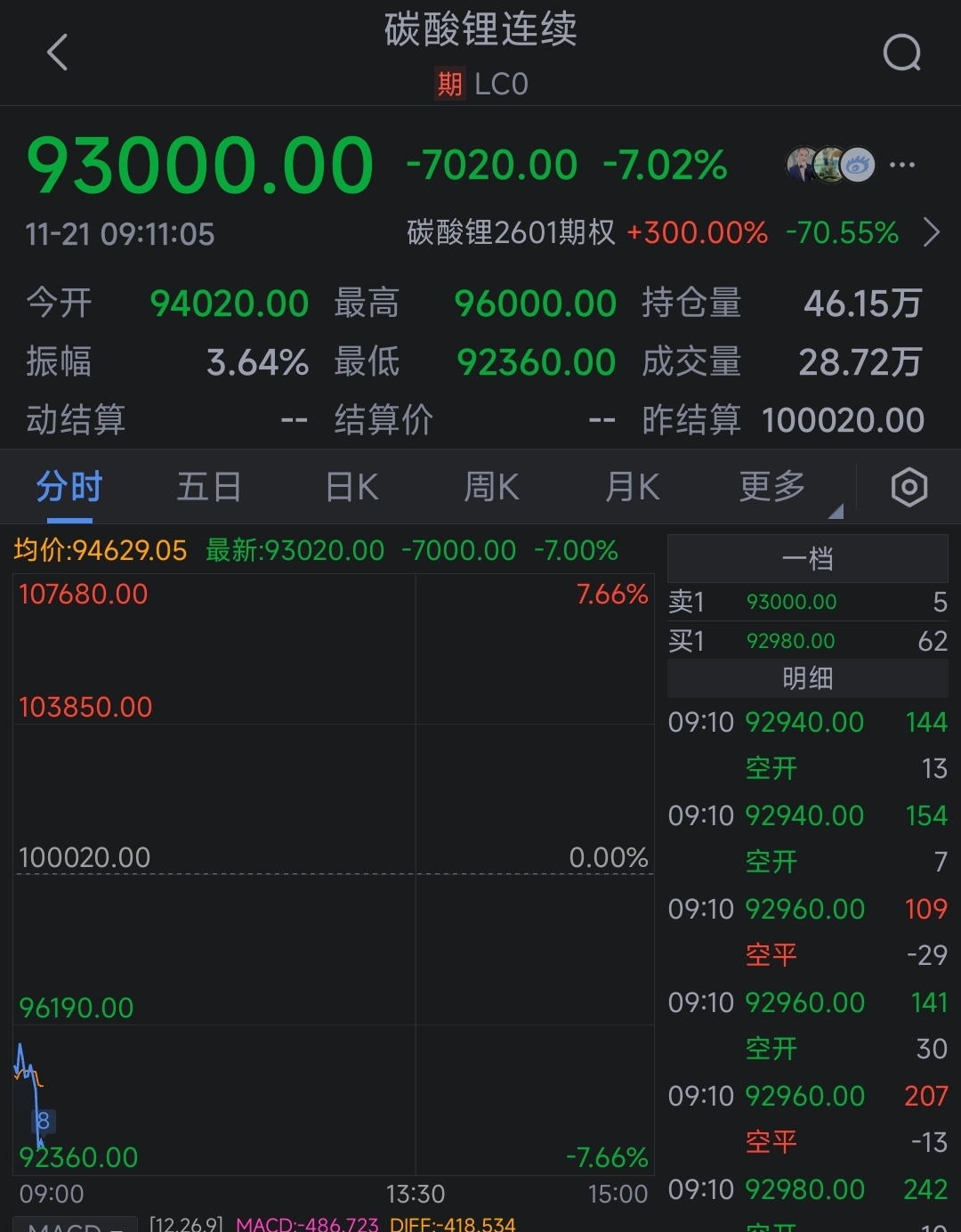
Task: Tap 成交量 value 28.72万
Action: coord(860,362)
